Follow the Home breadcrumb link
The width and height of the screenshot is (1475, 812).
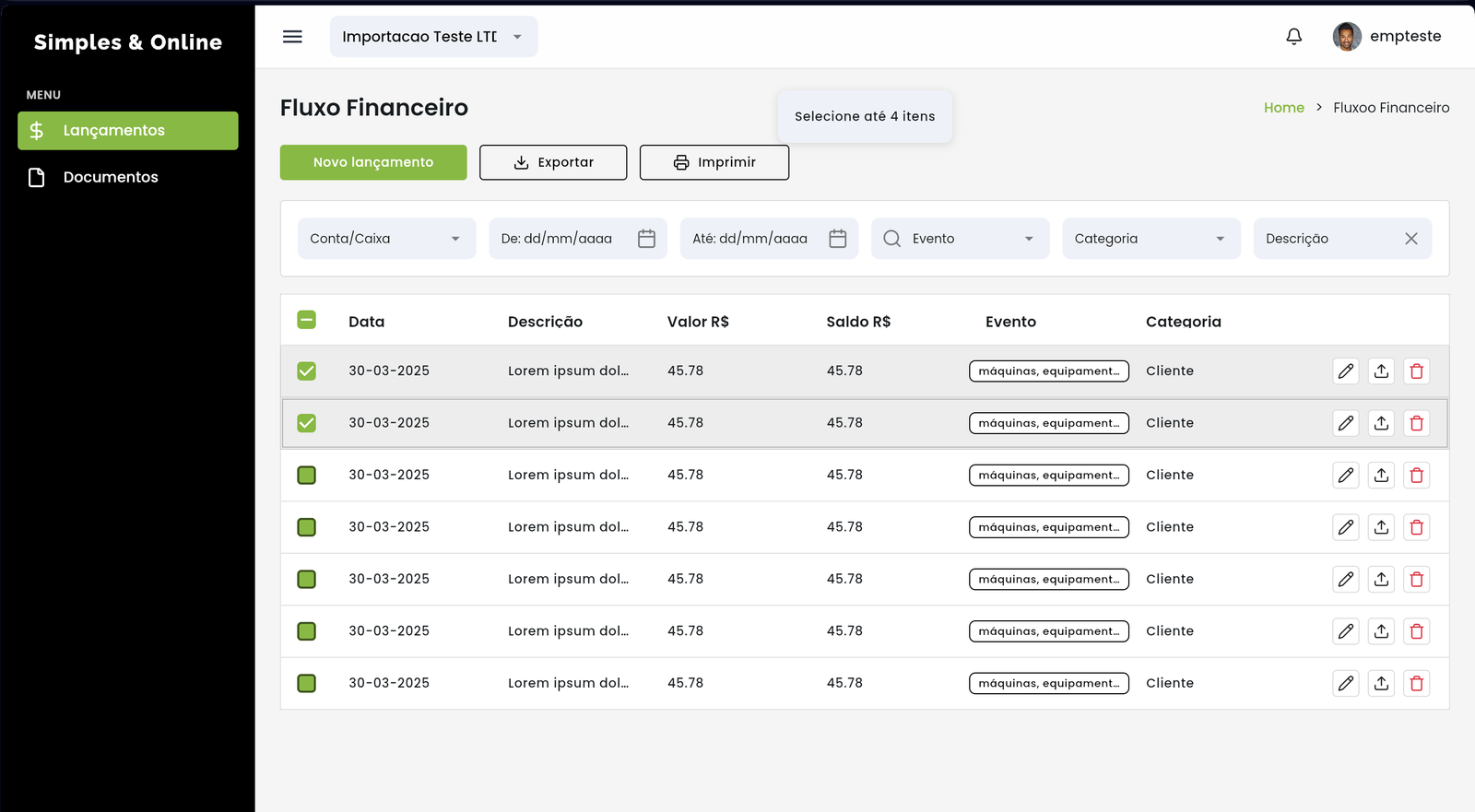point(1284,108)
